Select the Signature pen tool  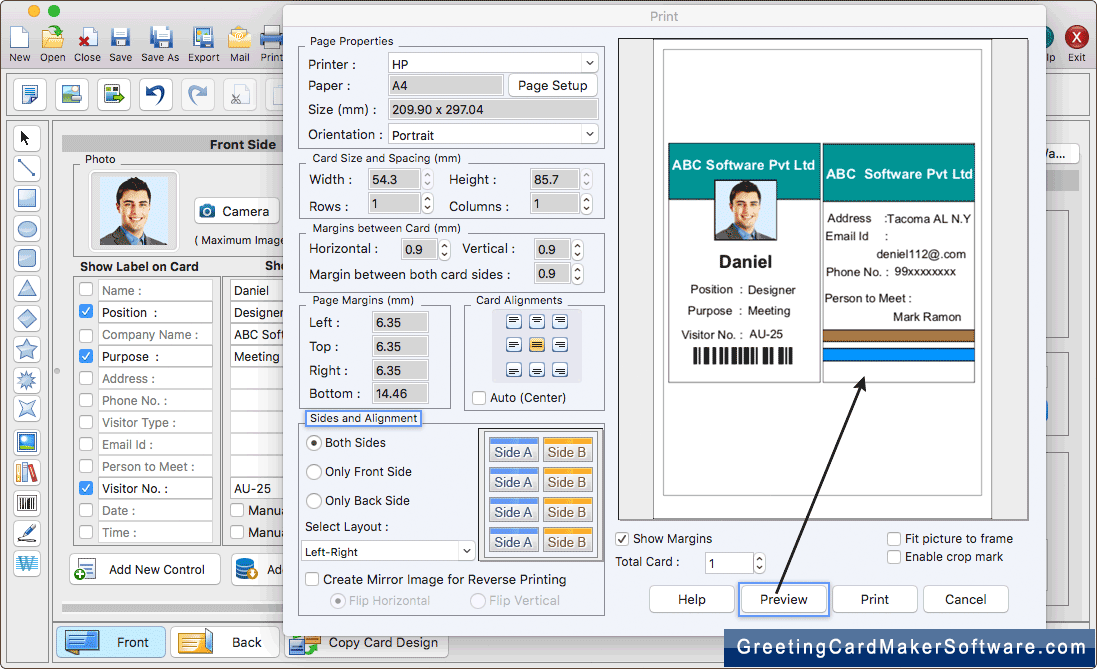(x=27, y=533)
